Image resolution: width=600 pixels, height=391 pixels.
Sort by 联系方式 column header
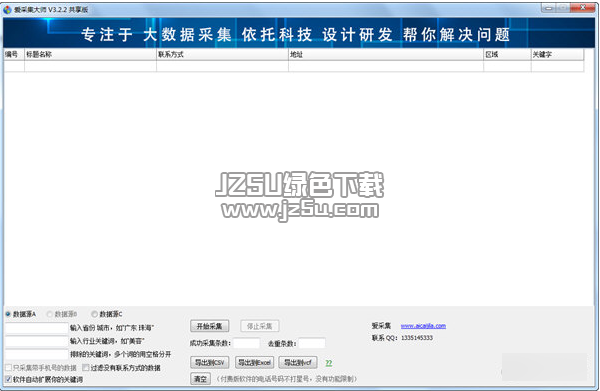tap(222, 54)
